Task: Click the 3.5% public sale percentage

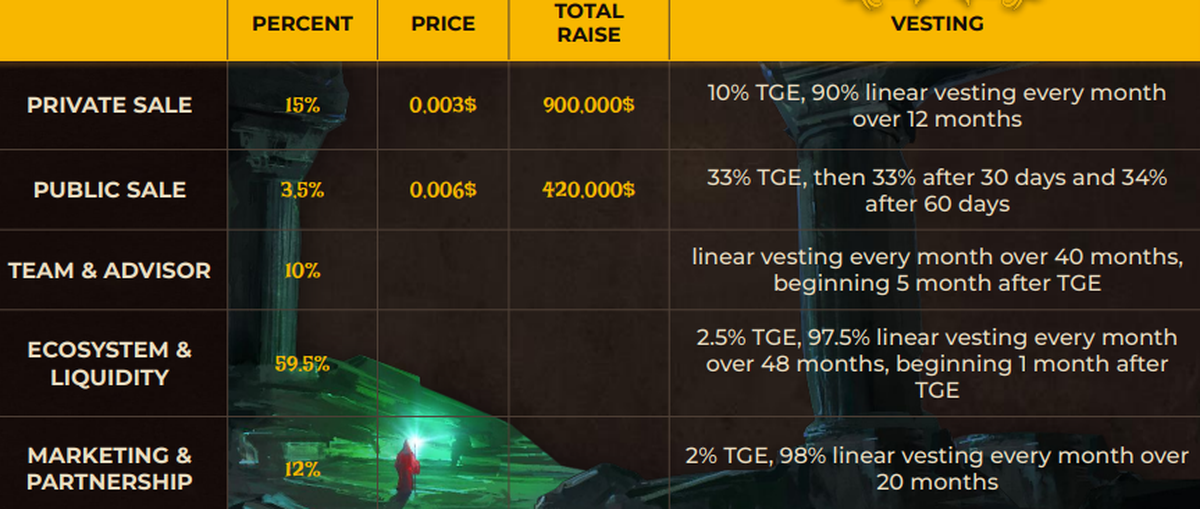Action: tap(302, 190)
